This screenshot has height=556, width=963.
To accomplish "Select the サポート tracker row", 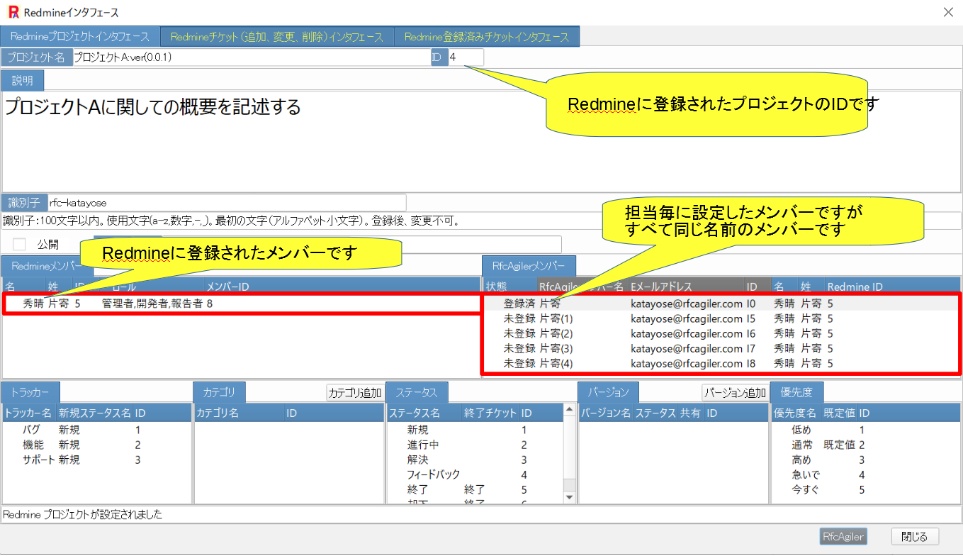I will [x=96, y=460].
